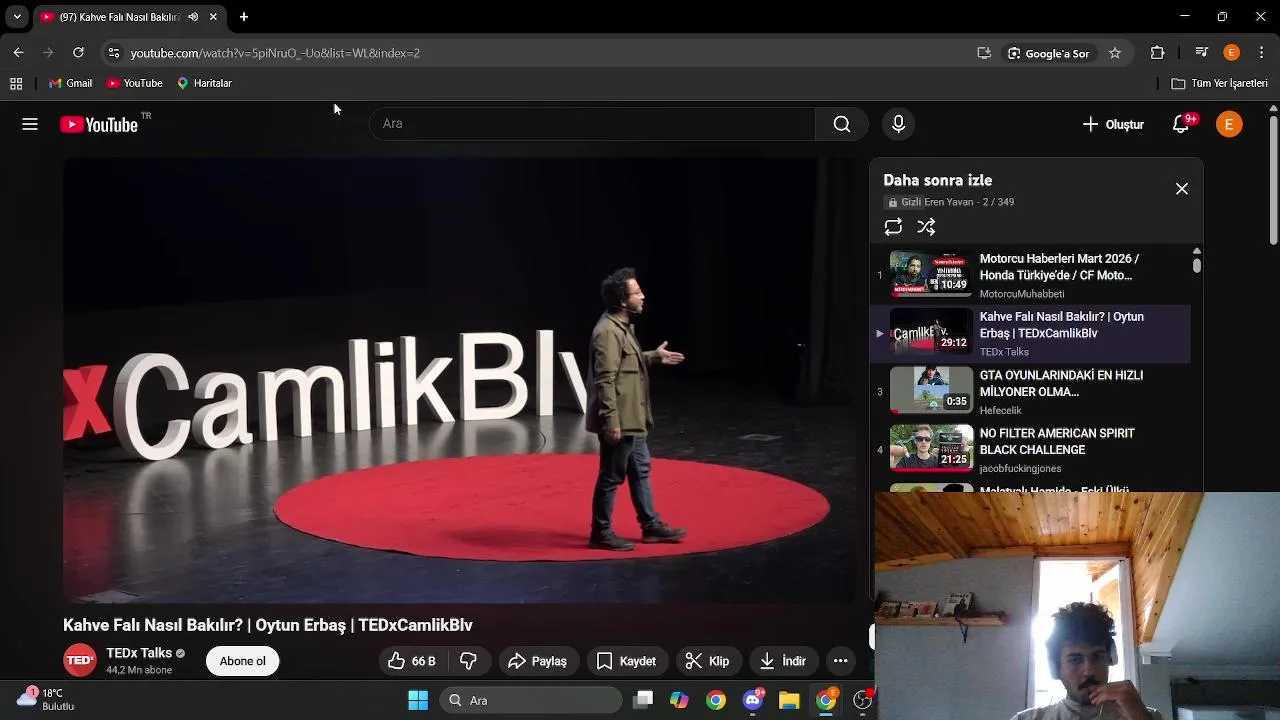Go back in browser history
Viewport: 1280px width, 720px height.
click(19, 53)
